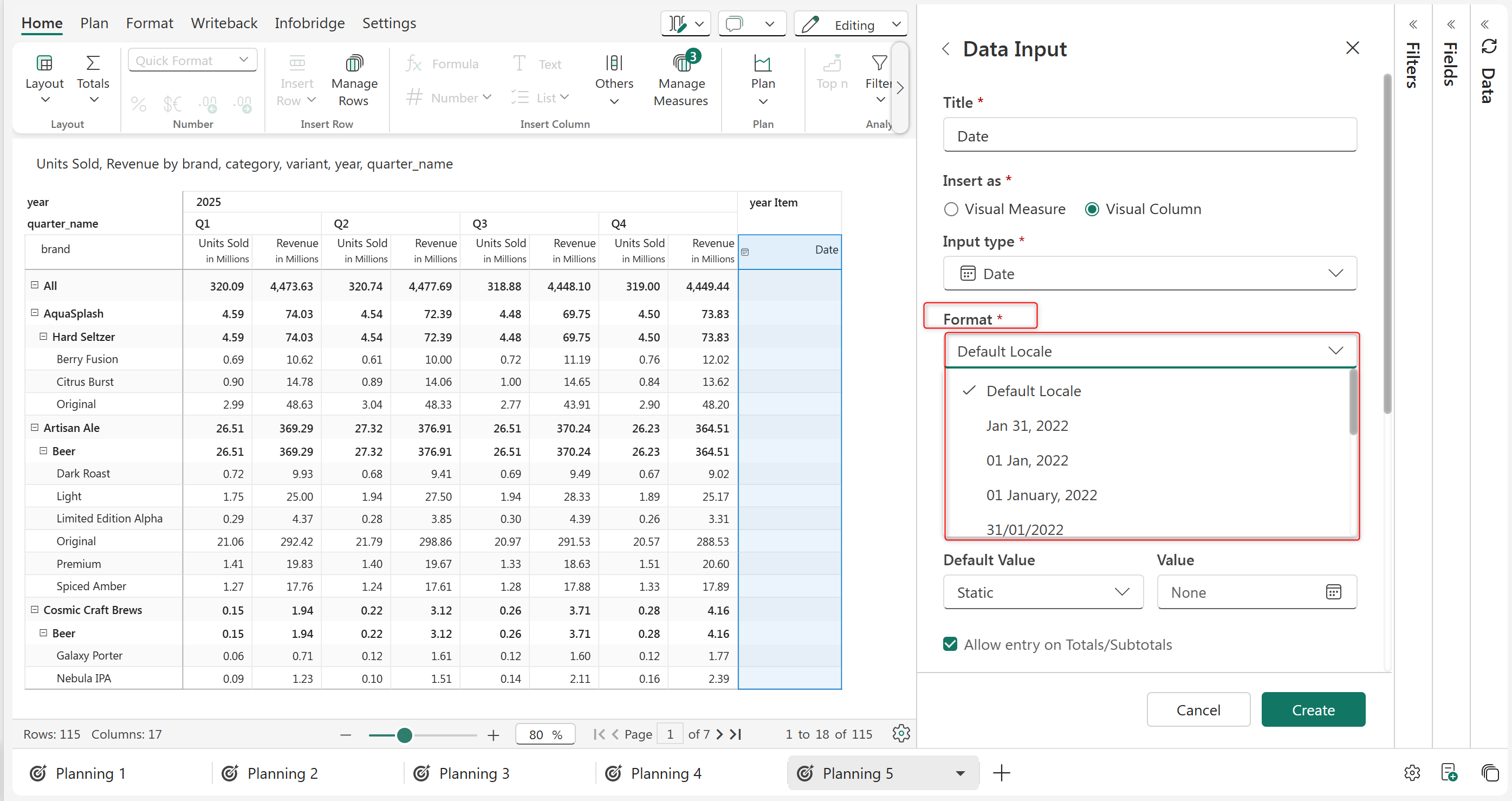
Task: Choose the 01 Jan, 2022 format option
Action: pos(1027,461)
